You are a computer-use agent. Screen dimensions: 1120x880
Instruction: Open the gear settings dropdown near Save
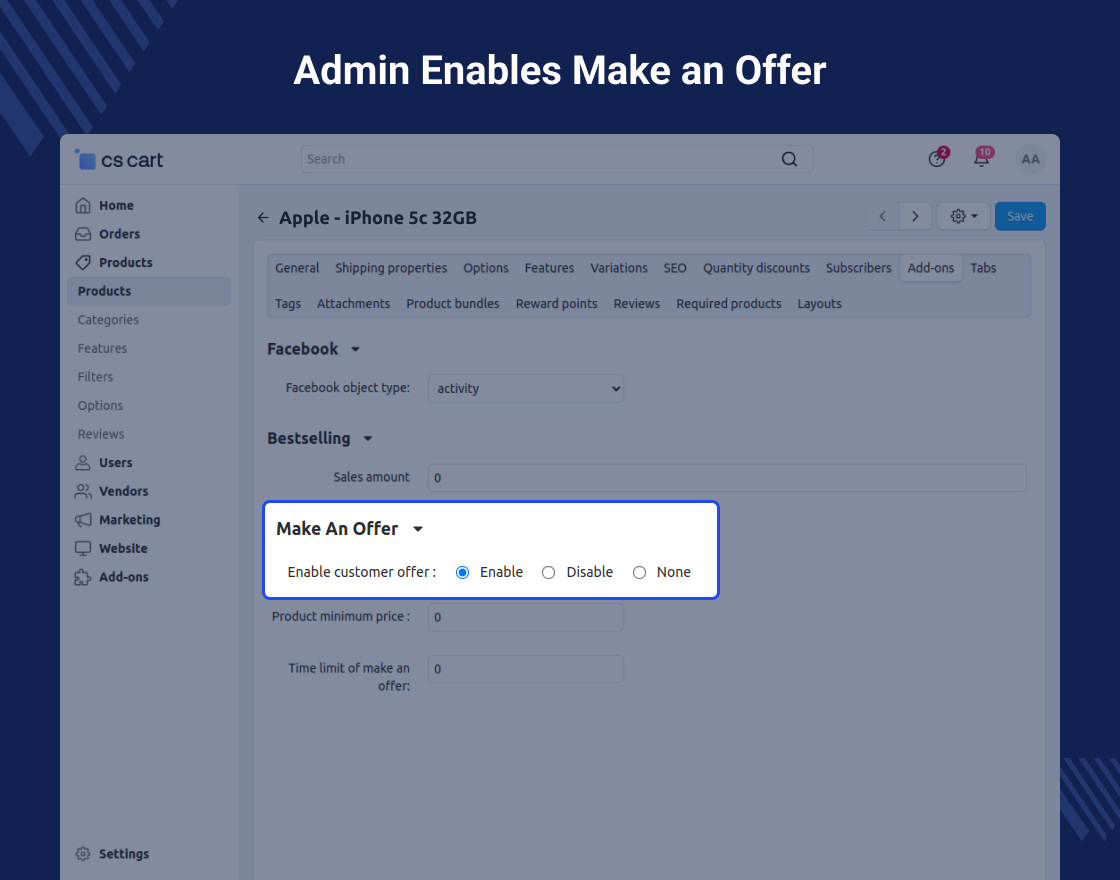[x=964, y=216]
